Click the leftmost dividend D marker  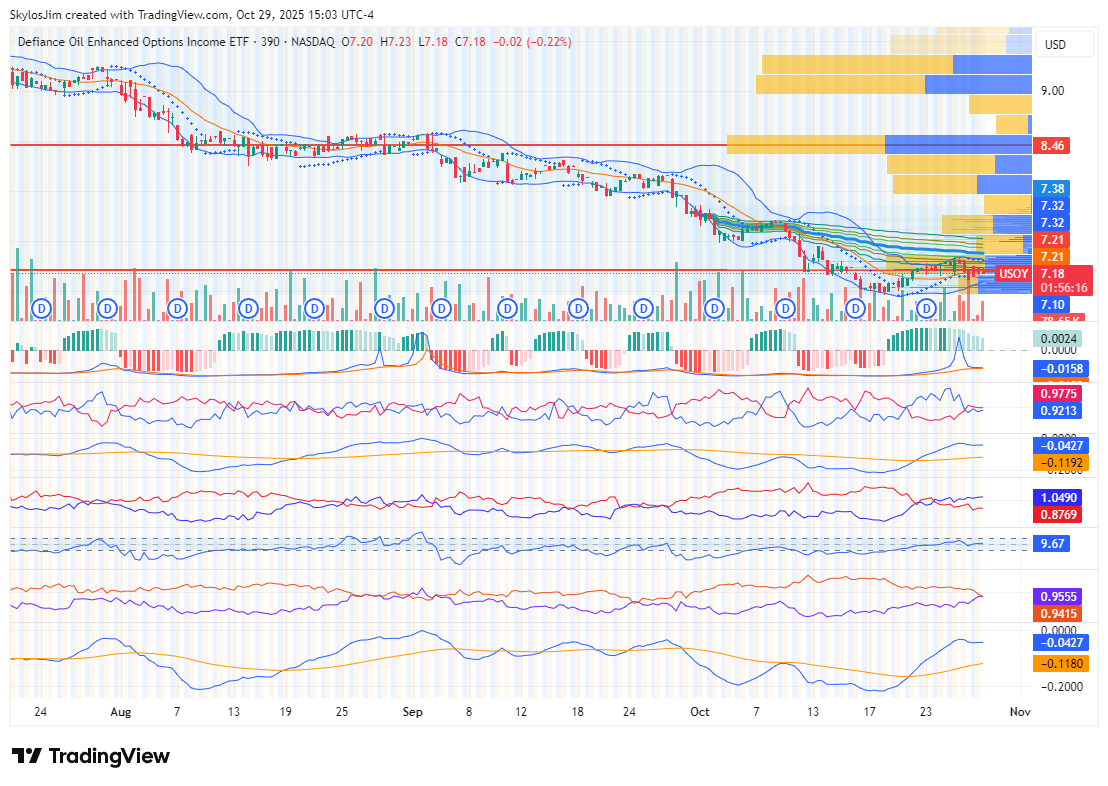42,307
